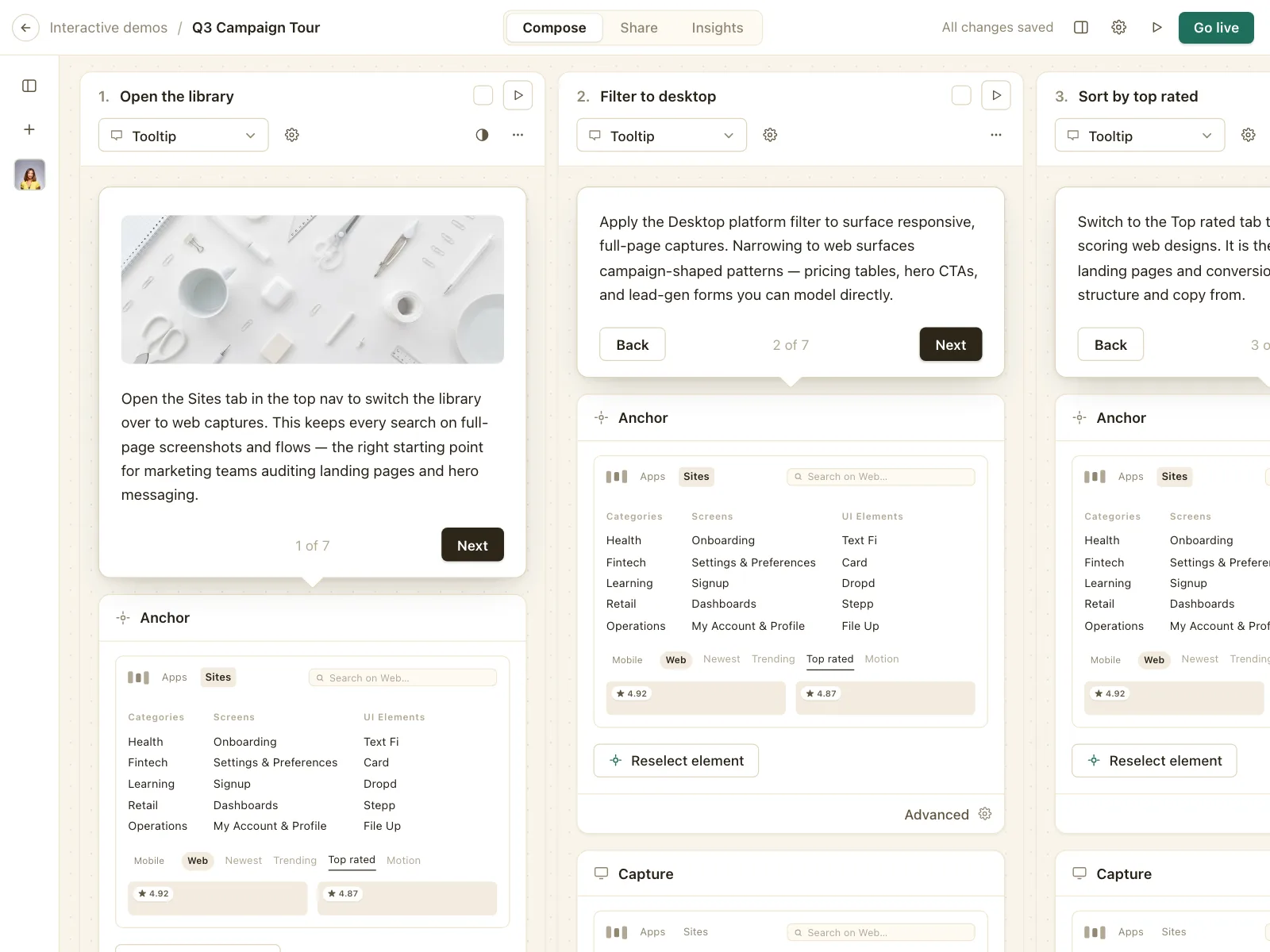Play step 2 Filter to desktop
The height and width of the screenshot is (952, 1270).
(x=996, y=95)
